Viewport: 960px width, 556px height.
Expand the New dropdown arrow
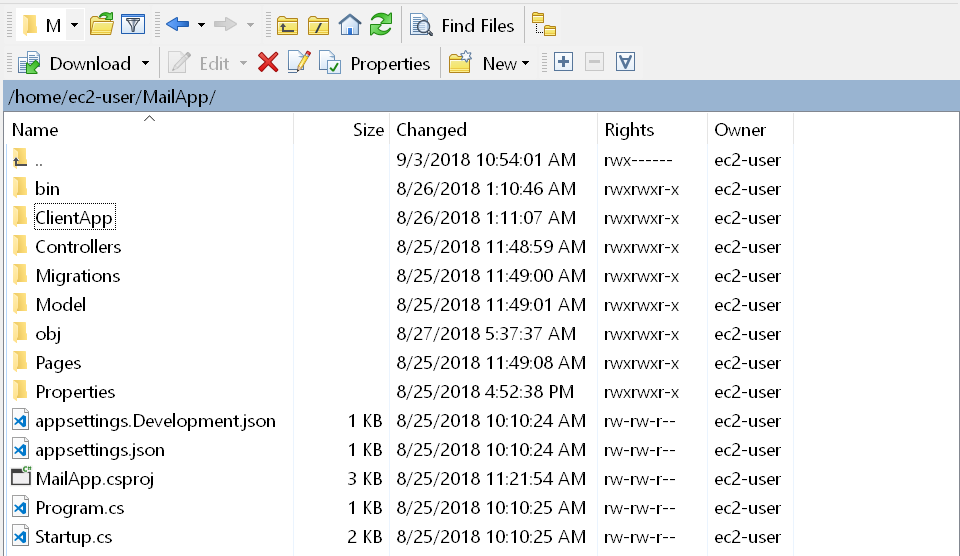coord(525,63)
